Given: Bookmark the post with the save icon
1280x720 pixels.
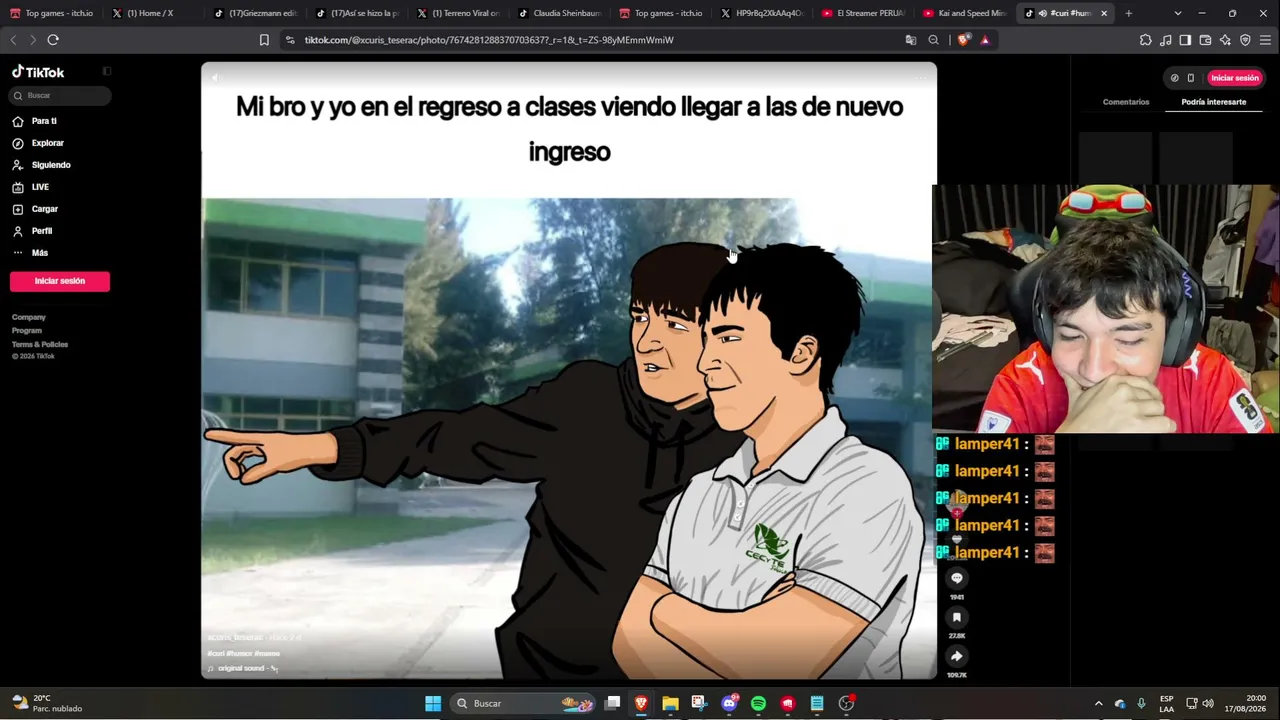Looking at the screenshot, I should pyautogui.click(x=957, y=617).
